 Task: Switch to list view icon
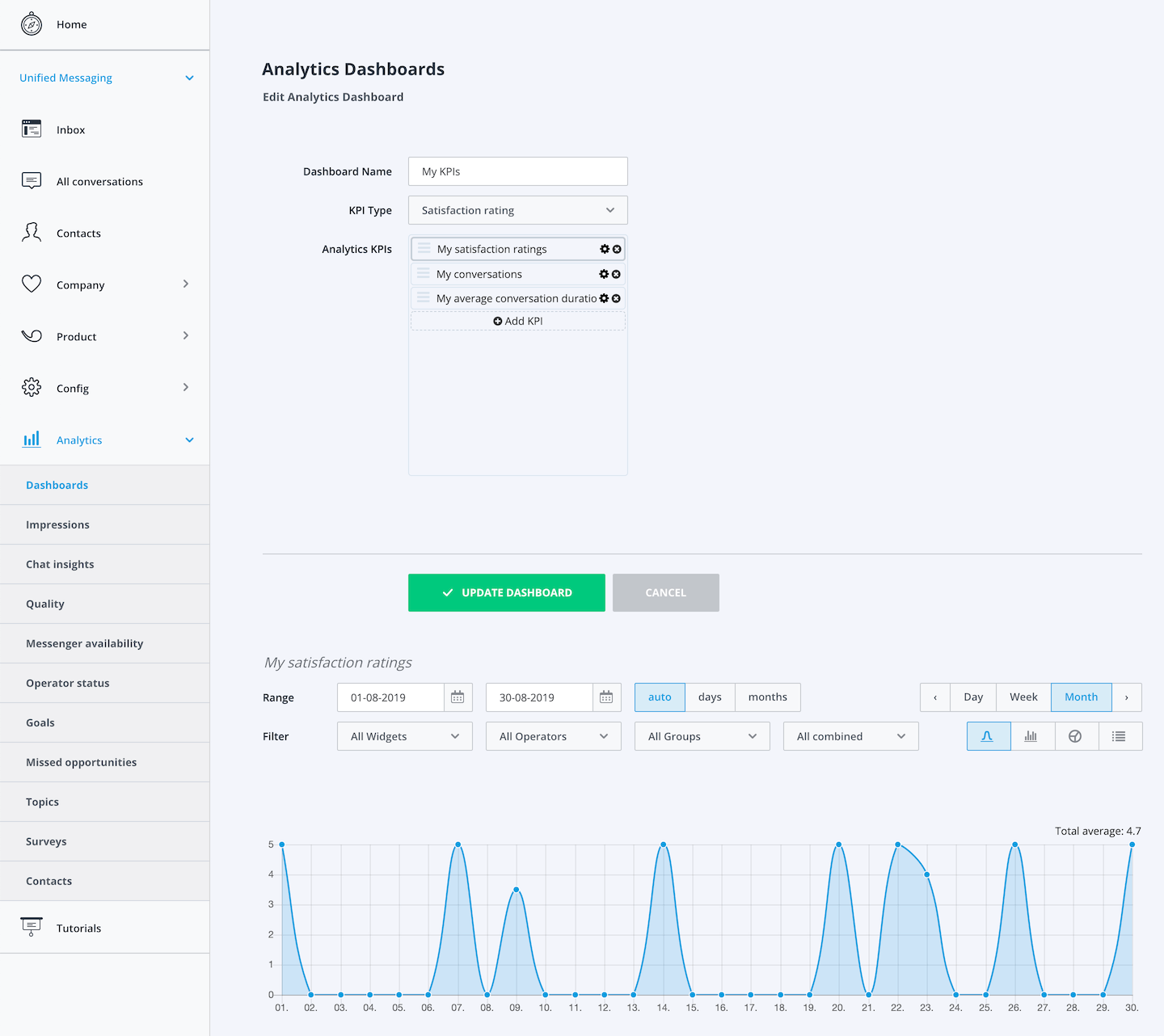pyautogui.click(x=1120, y=736)
